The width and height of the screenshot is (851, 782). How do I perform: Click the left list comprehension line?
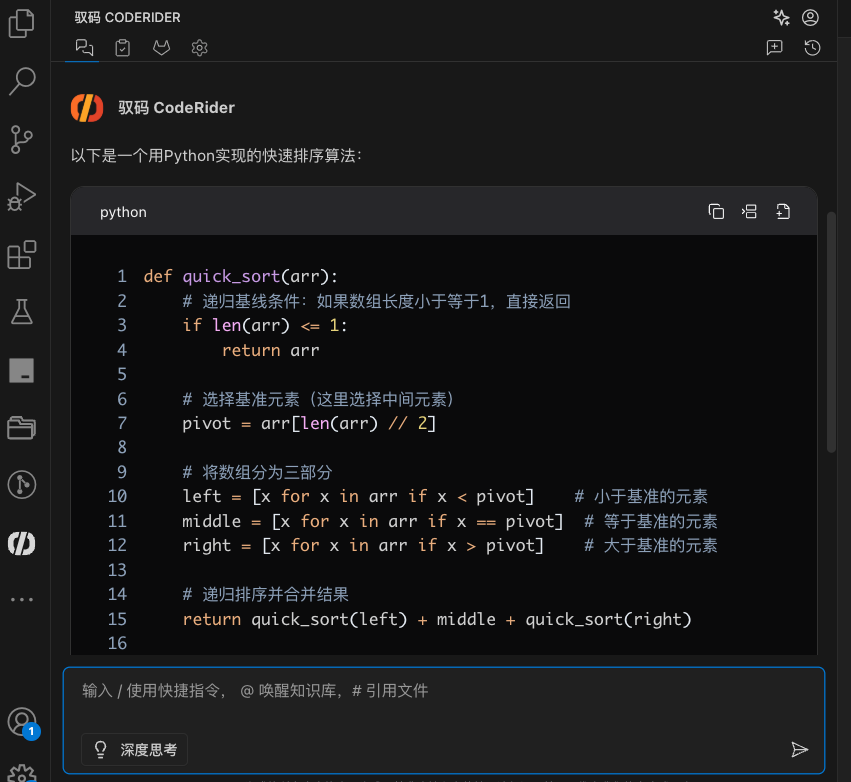pyautogui.click(x=358, y=497)
